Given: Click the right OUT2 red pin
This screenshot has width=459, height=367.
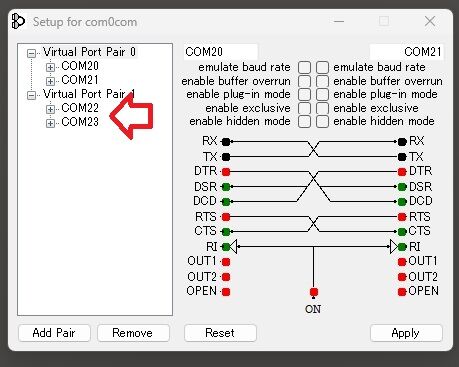Looking at the screenshot, I should click(x=402, y=277).
